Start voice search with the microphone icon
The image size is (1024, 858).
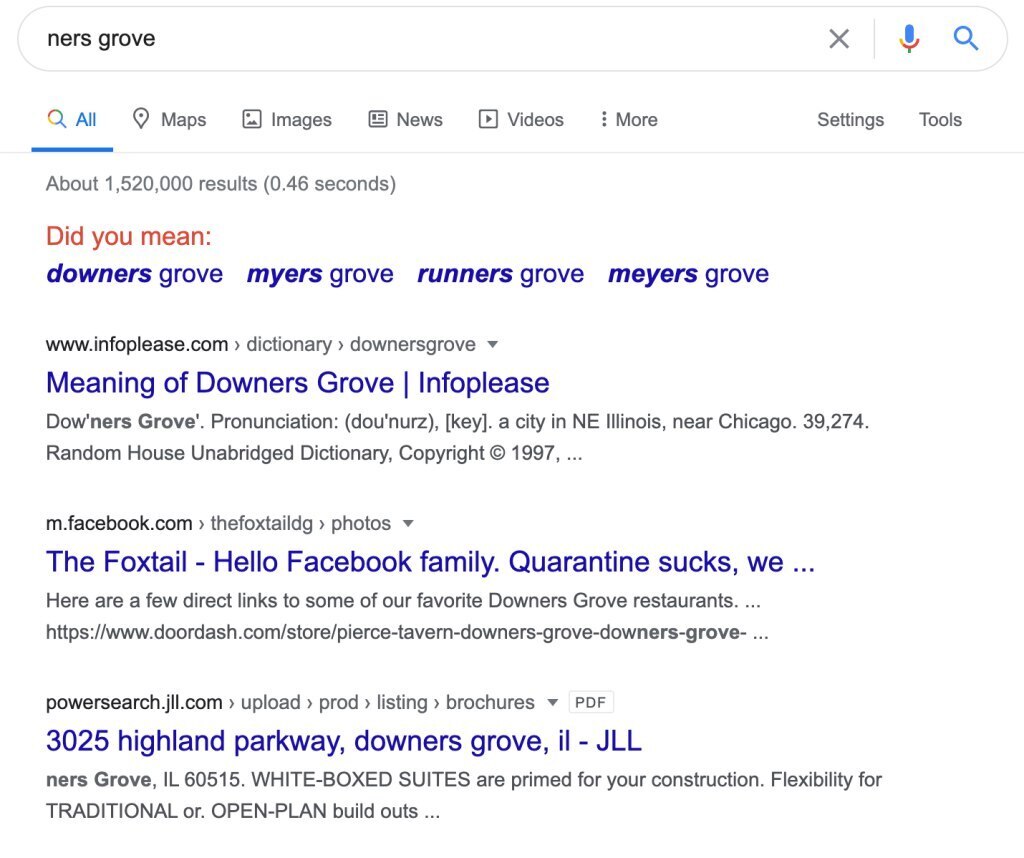click(x=909, y=39)
